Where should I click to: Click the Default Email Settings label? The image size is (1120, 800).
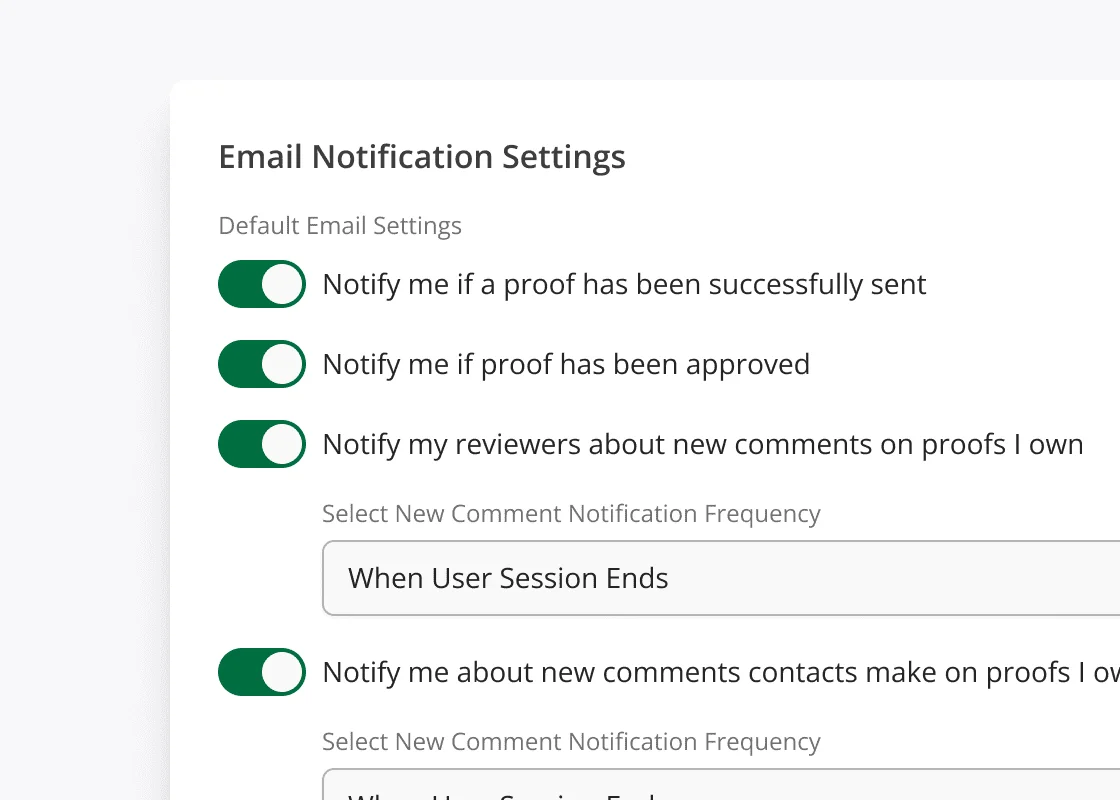coord(340,226)
